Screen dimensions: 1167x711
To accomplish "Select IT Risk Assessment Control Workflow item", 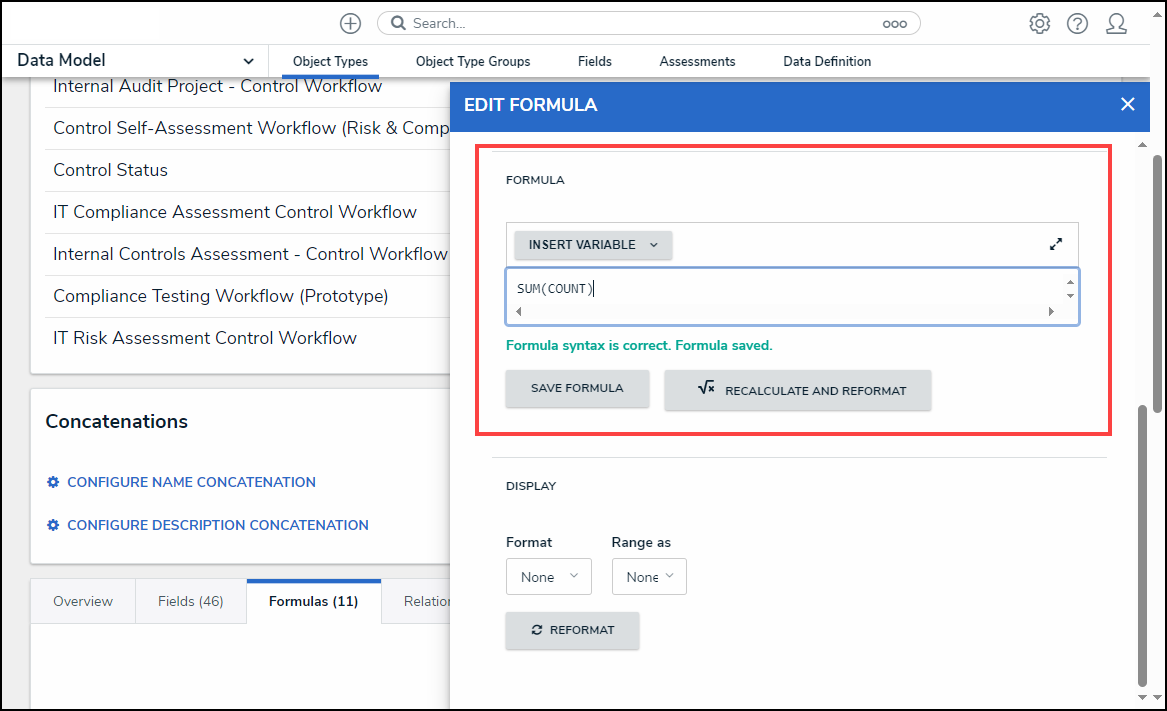I will click(x=205, y=338).
